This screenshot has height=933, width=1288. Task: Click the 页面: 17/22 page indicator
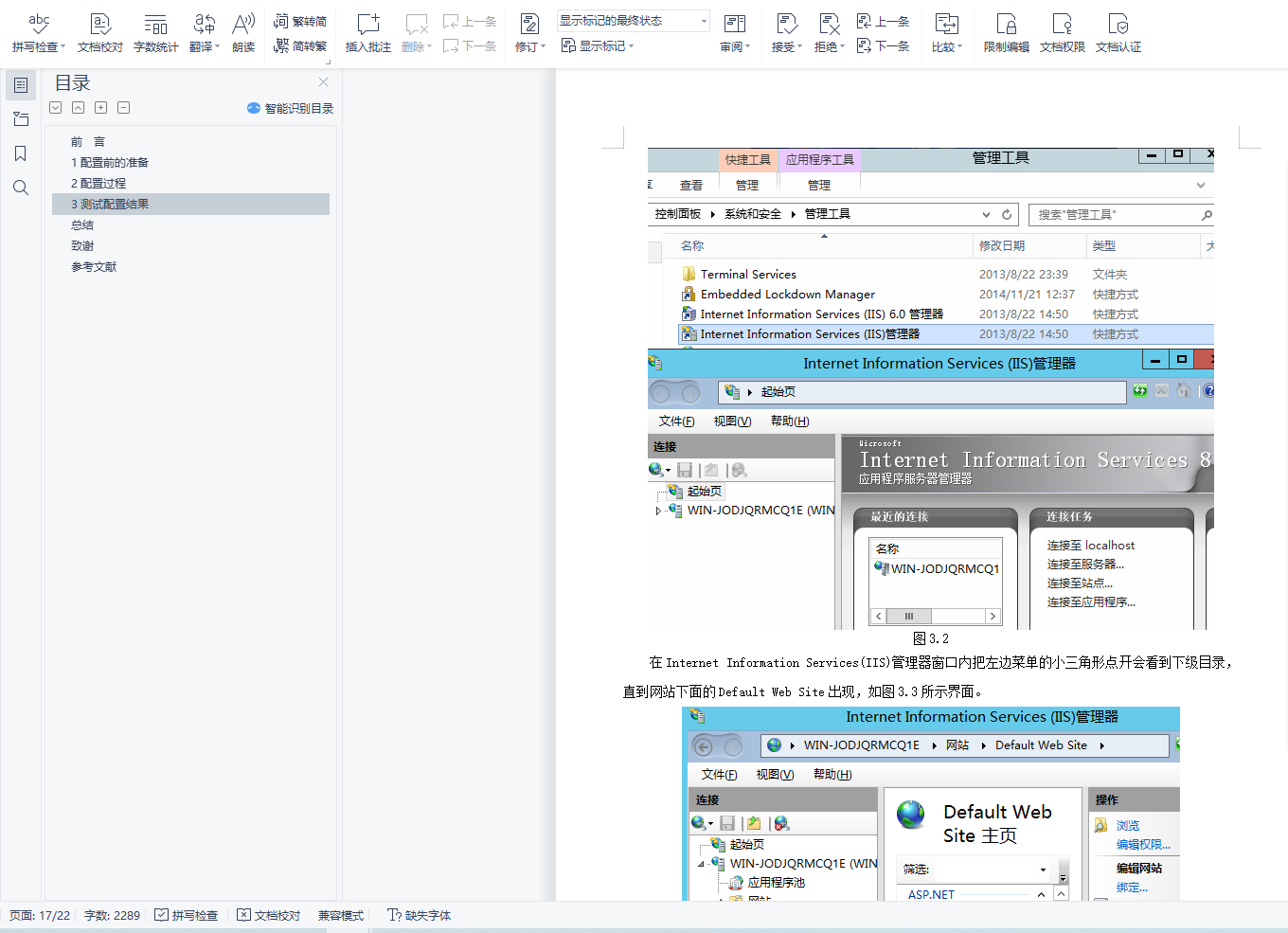pos(40,915)
